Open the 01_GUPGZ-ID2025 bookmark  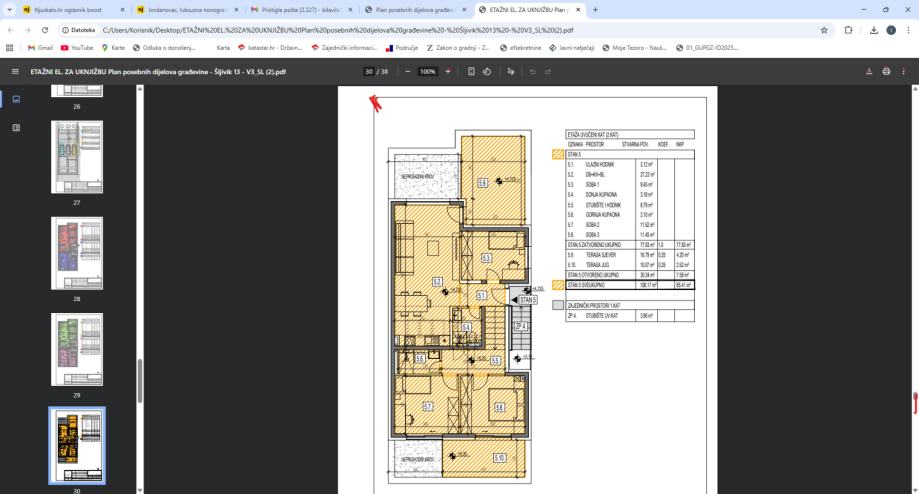(x=707, y=47)
